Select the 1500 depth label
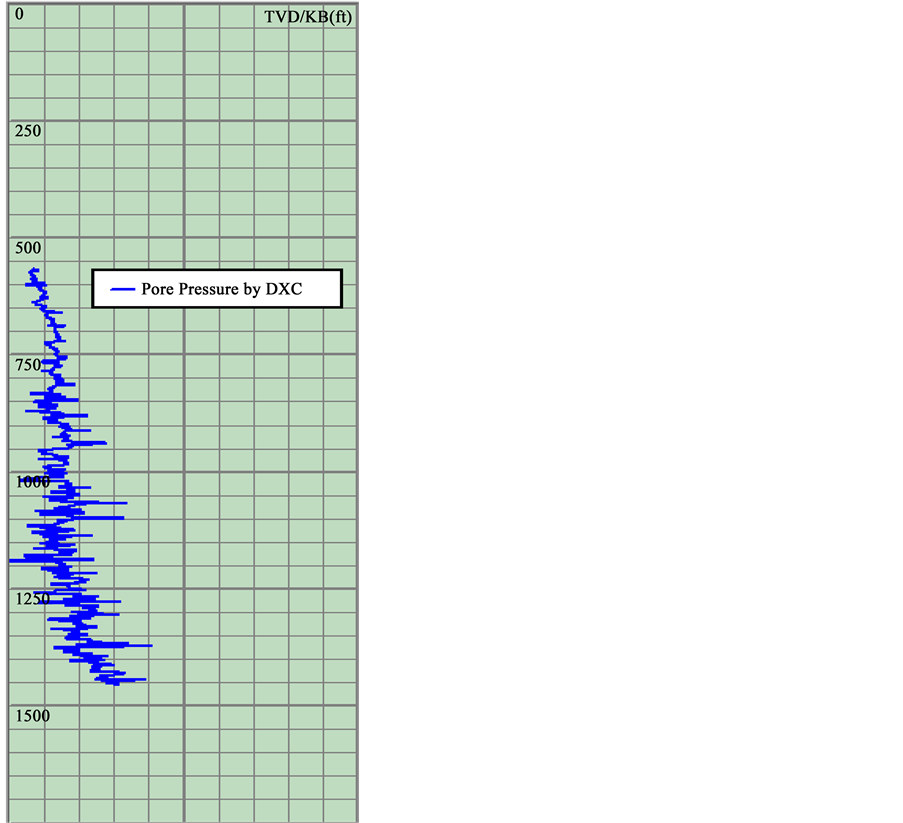Screen dimensions: 903x823 point(32,716)
